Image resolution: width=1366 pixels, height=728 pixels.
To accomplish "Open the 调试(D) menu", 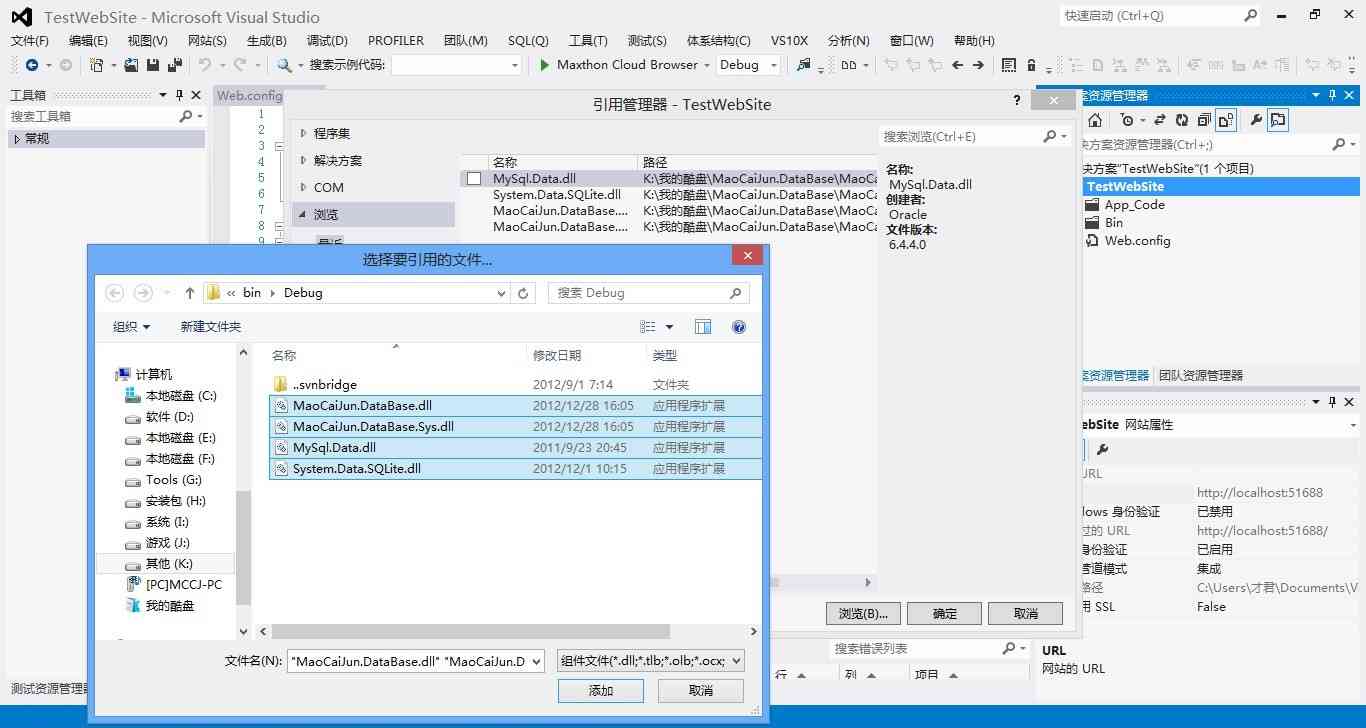I will tap(327, 41).
